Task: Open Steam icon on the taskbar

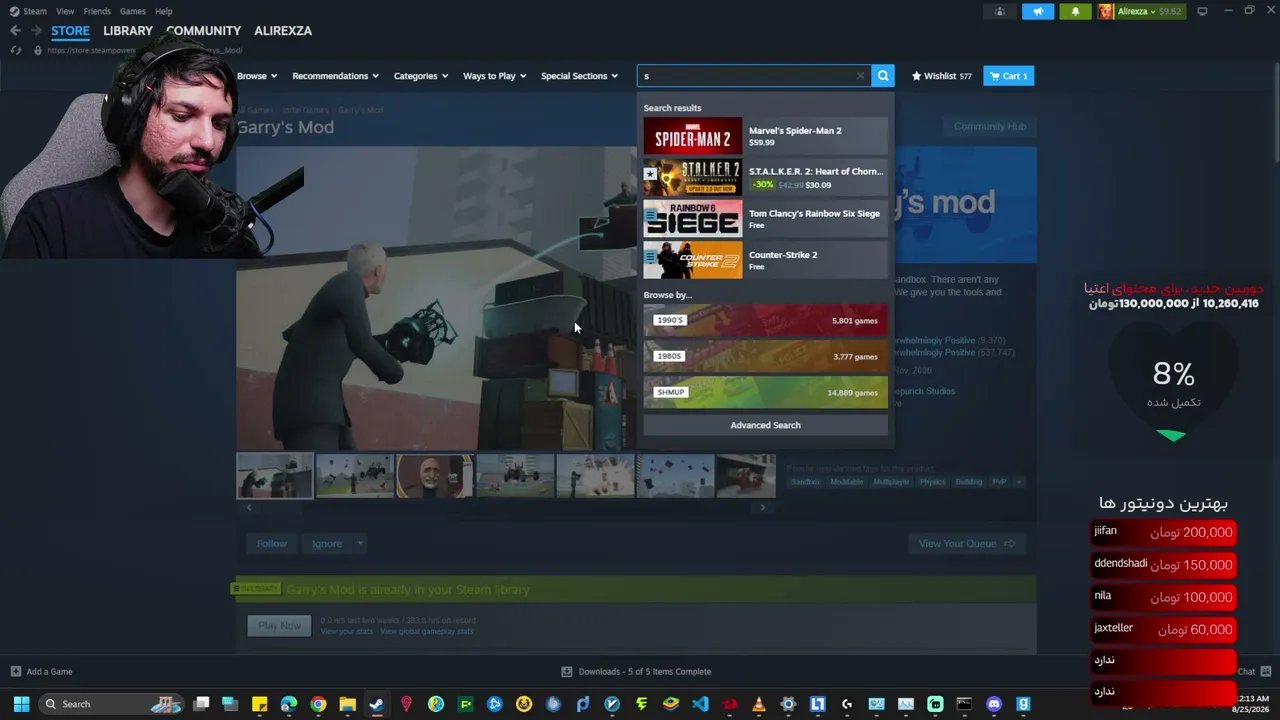Action: pos(376,704)
